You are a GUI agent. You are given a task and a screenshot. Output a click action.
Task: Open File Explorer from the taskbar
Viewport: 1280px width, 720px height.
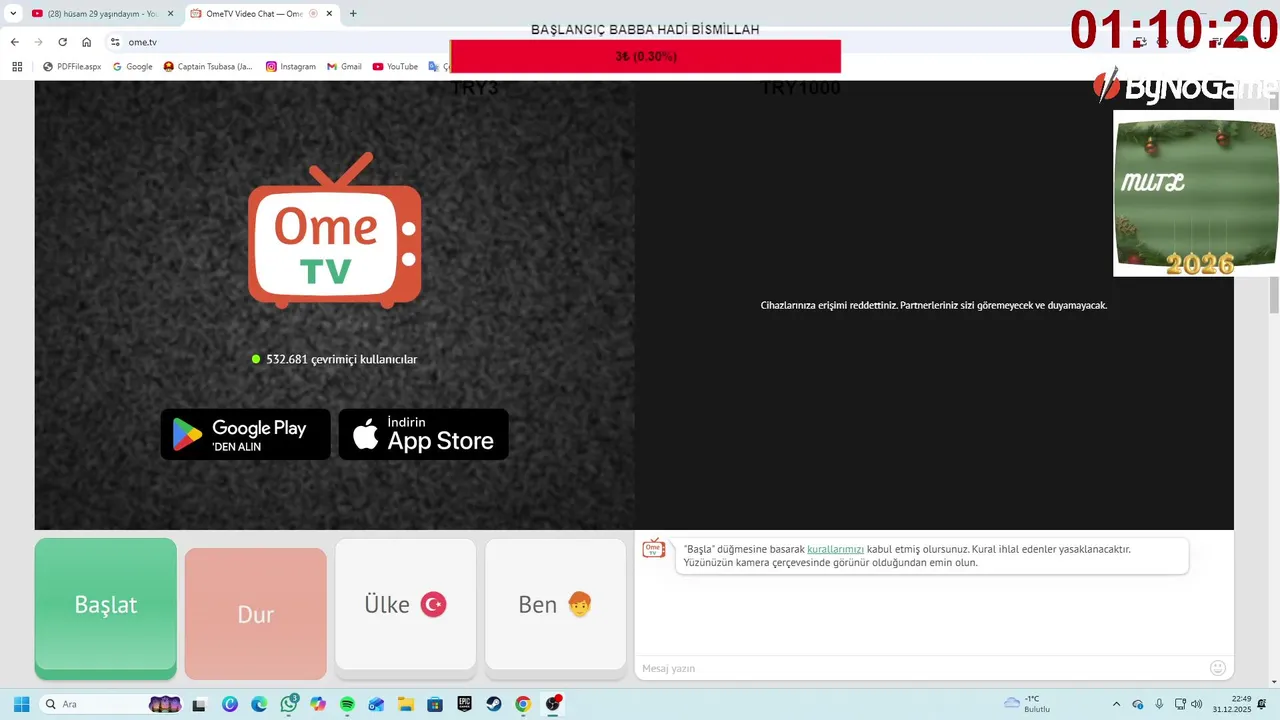406,704
